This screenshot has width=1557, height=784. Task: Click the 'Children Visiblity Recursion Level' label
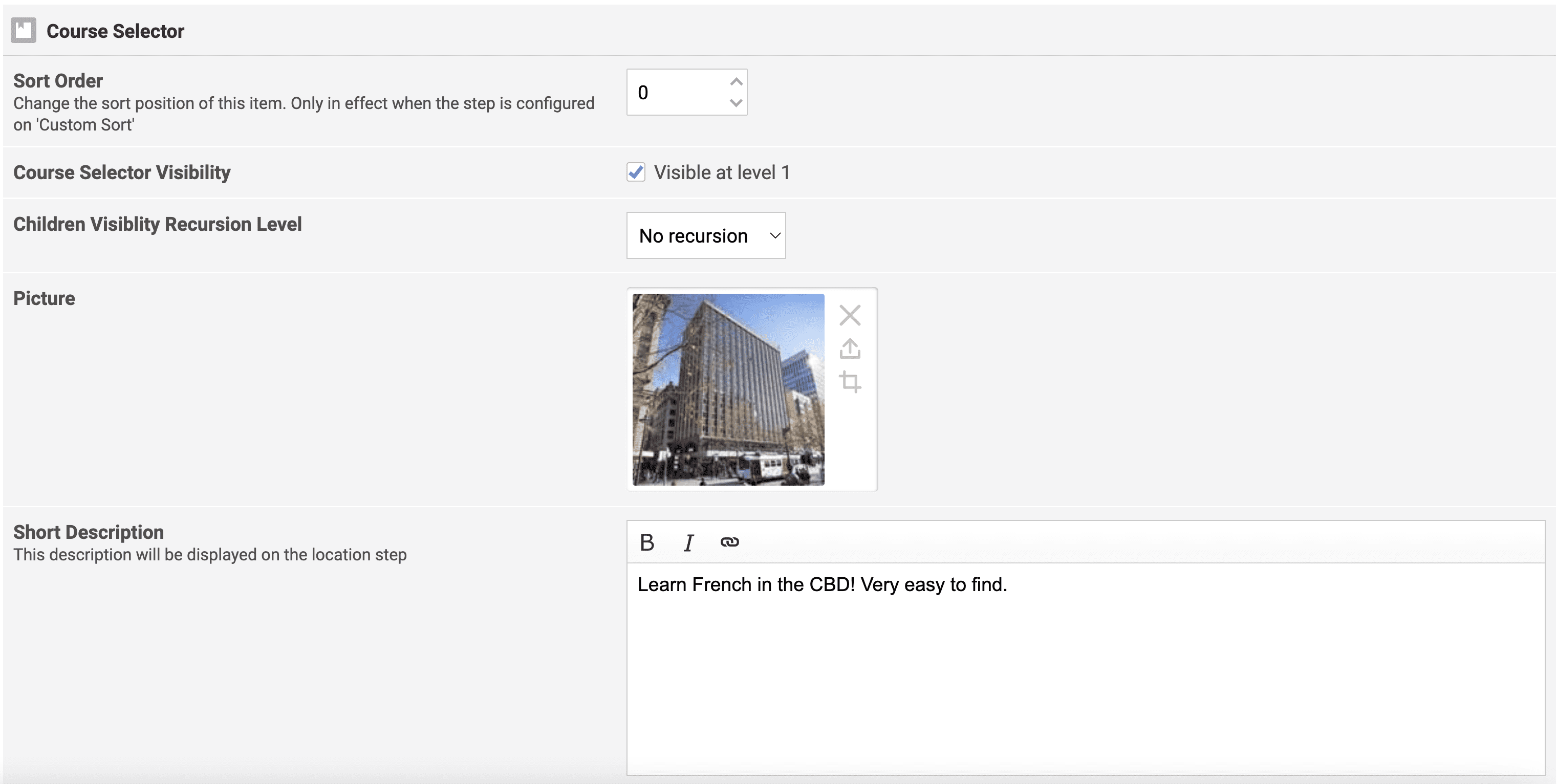157,224
